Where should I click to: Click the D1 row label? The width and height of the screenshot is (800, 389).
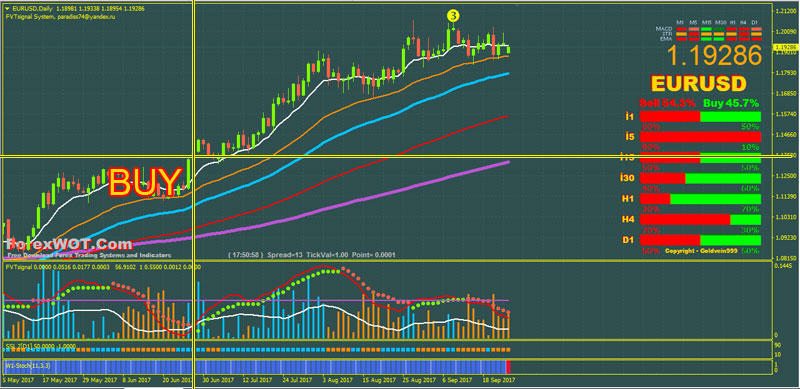[x=628, y=240]
